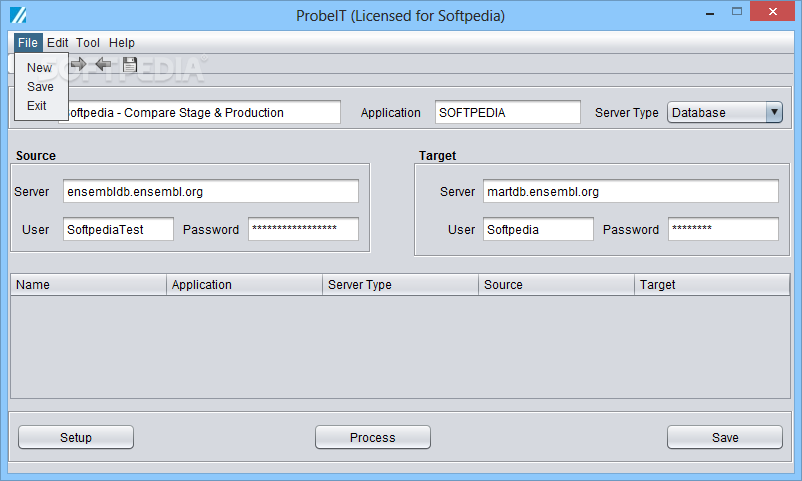Click the Source User field SoftpediaTest

point(118,229)
